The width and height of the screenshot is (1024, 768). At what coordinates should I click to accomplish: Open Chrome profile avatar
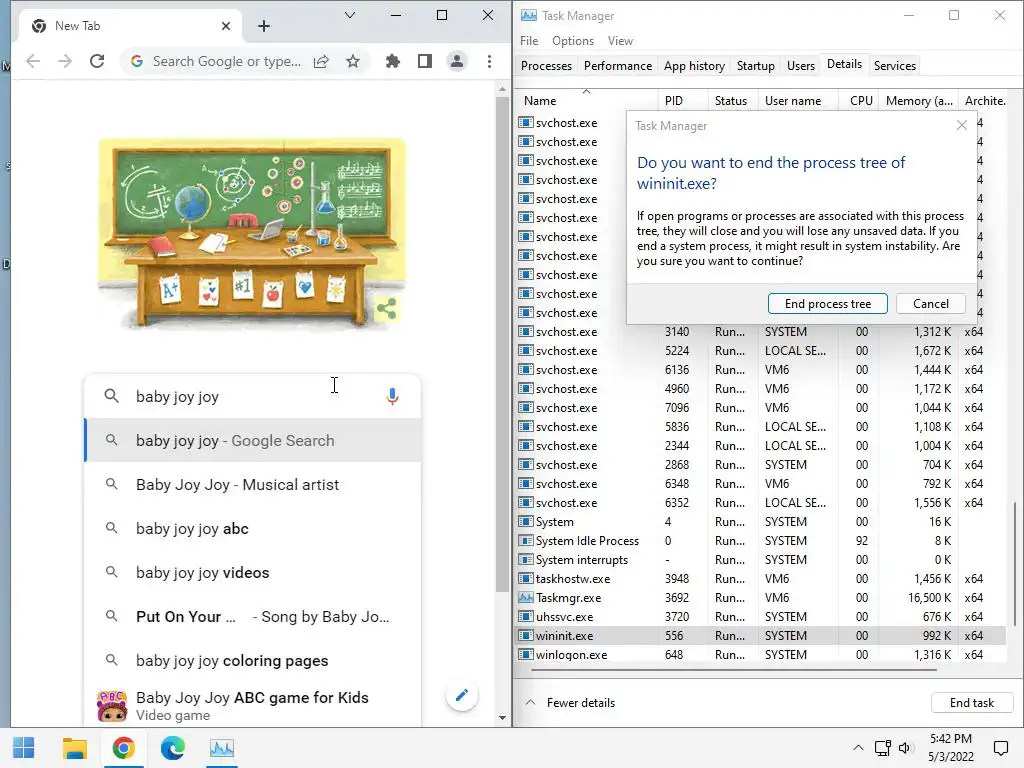click(457, 61)
